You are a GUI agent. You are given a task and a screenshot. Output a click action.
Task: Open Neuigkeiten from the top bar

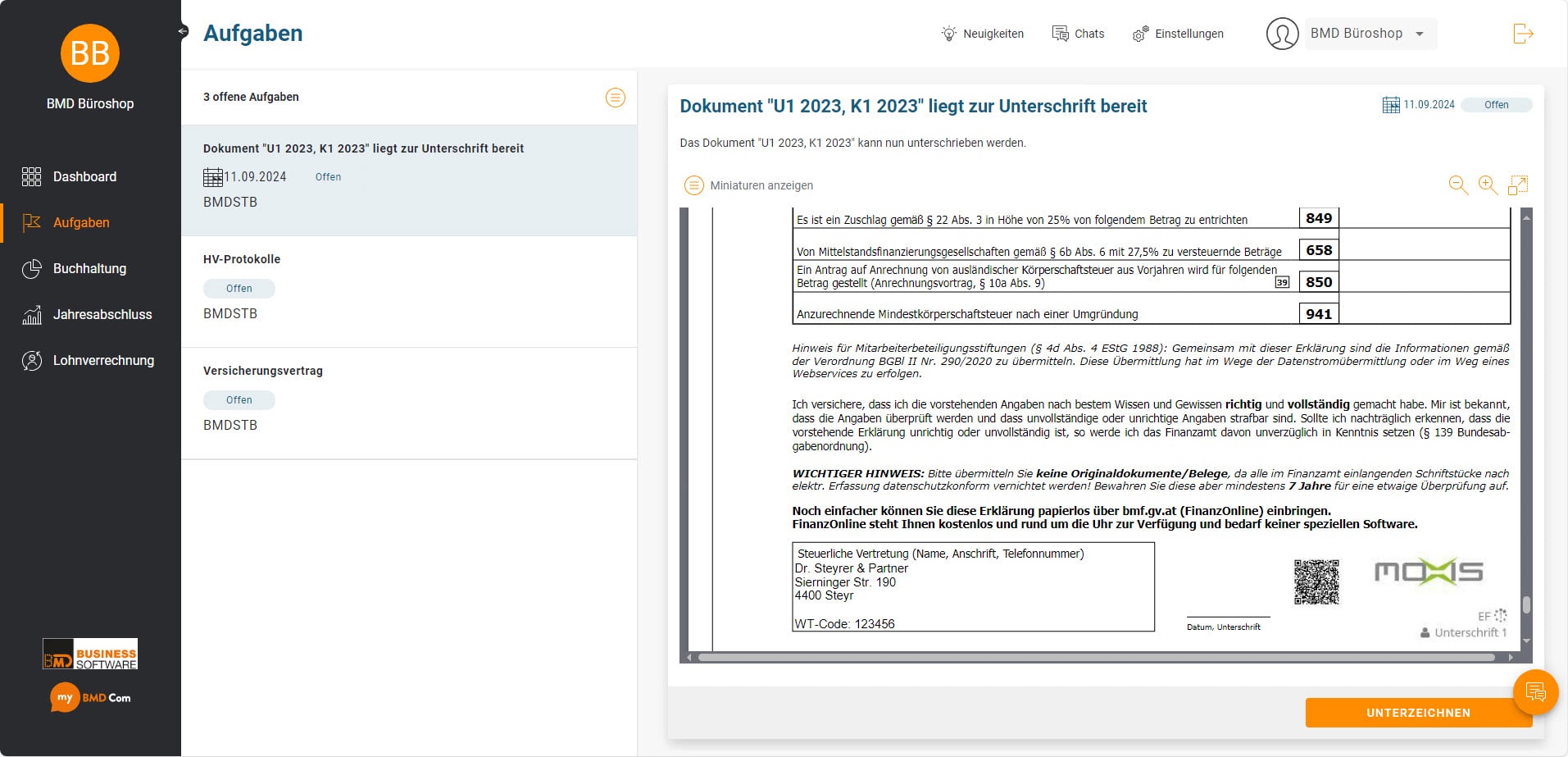click(983, 34)
